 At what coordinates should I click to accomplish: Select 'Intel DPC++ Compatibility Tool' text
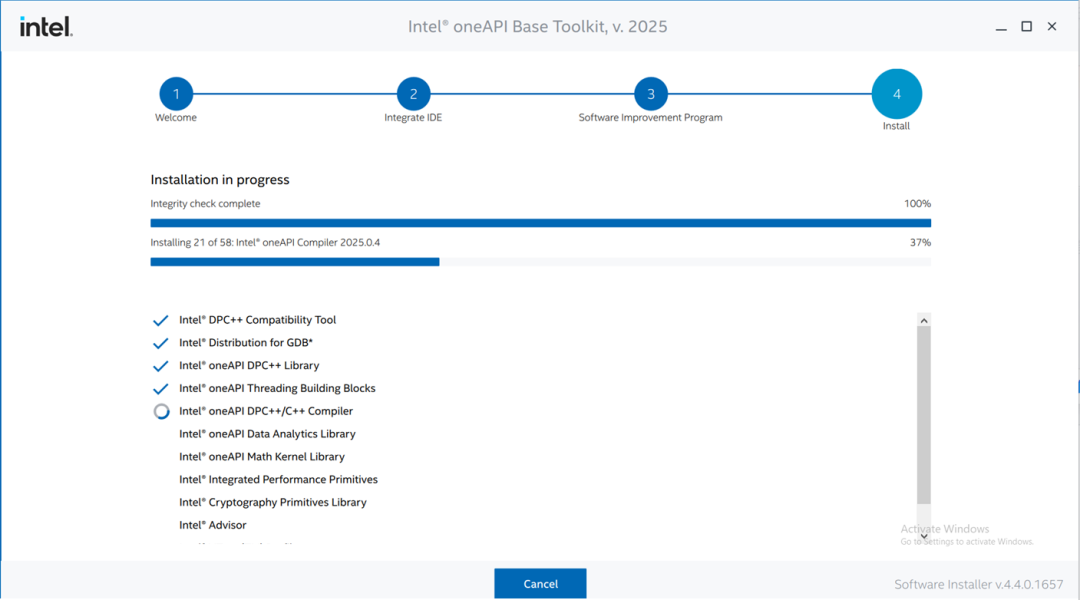point(258,320)
